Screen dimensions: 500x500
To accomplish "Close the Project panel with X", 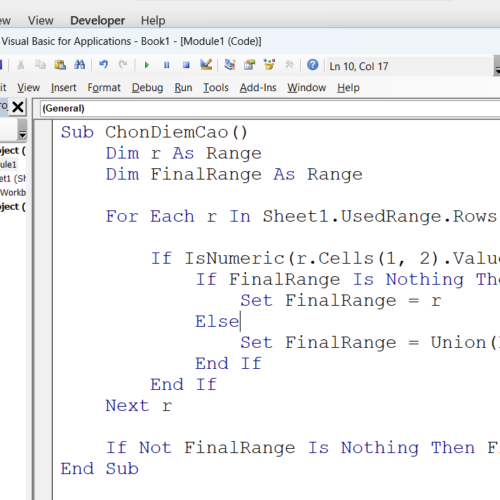I will tap(18, 107).
